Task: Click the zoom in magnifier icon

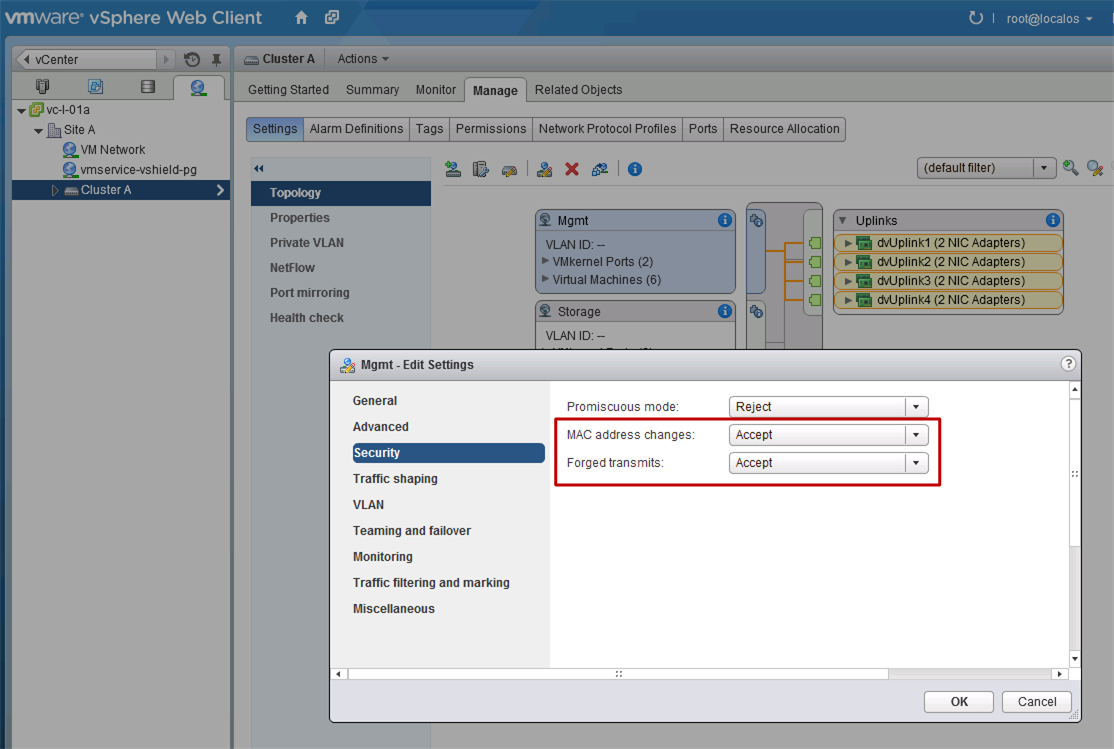Action: 1070,168
